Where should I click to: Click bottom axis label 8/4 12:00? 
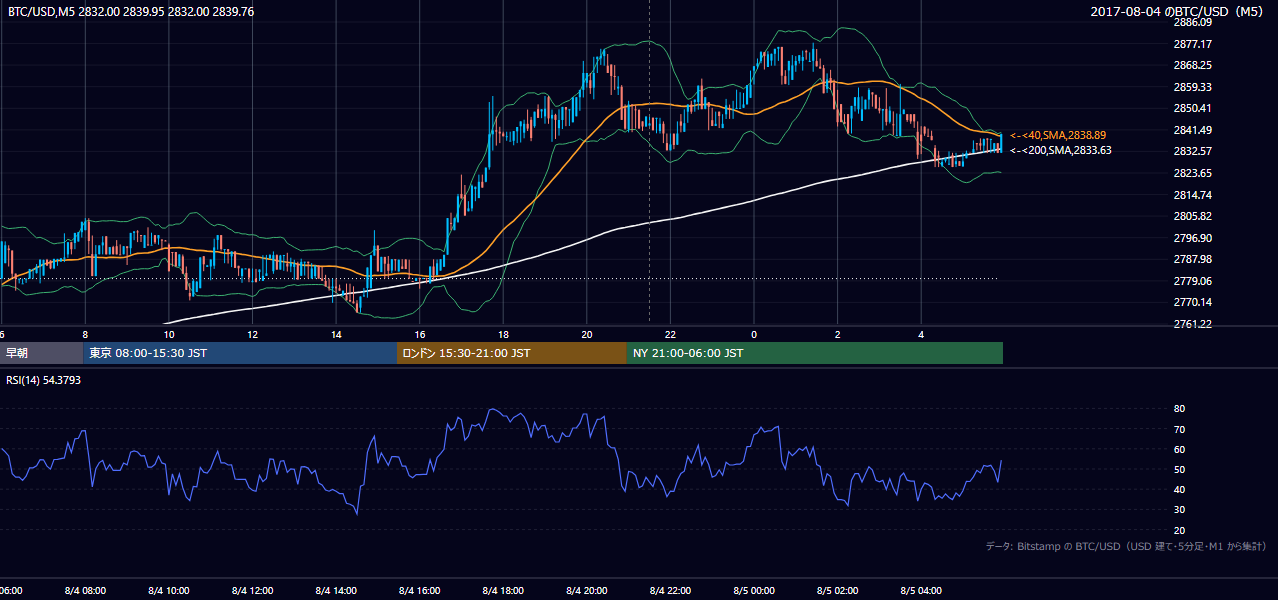click(252, 591)
